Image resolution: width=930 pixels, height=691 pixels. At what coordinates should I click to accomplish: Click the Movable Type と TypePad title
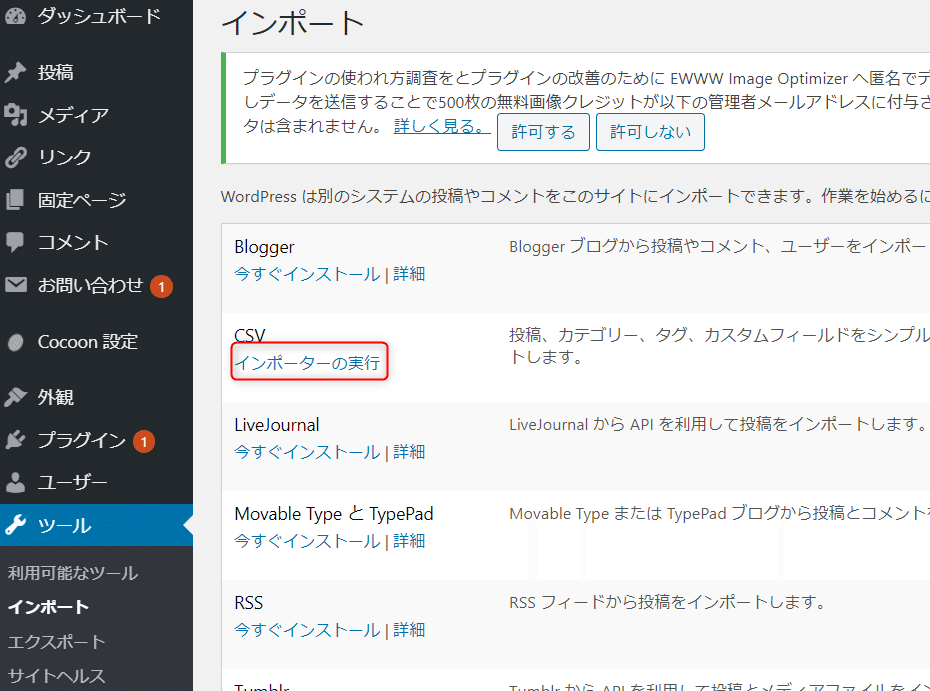click(334, 514)
